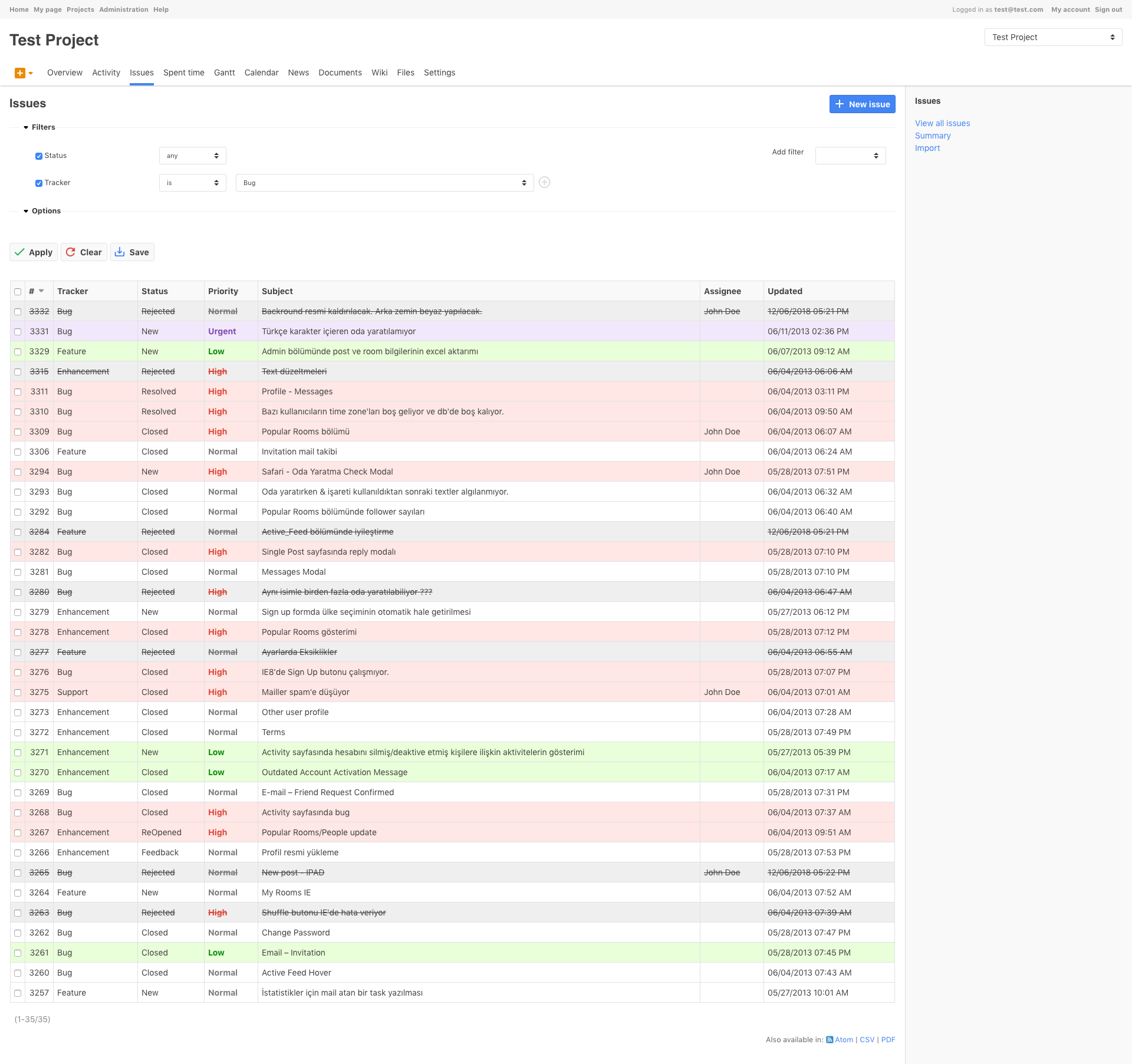Expand the Filters section
1132x1064 pixels.
point(42,127)
